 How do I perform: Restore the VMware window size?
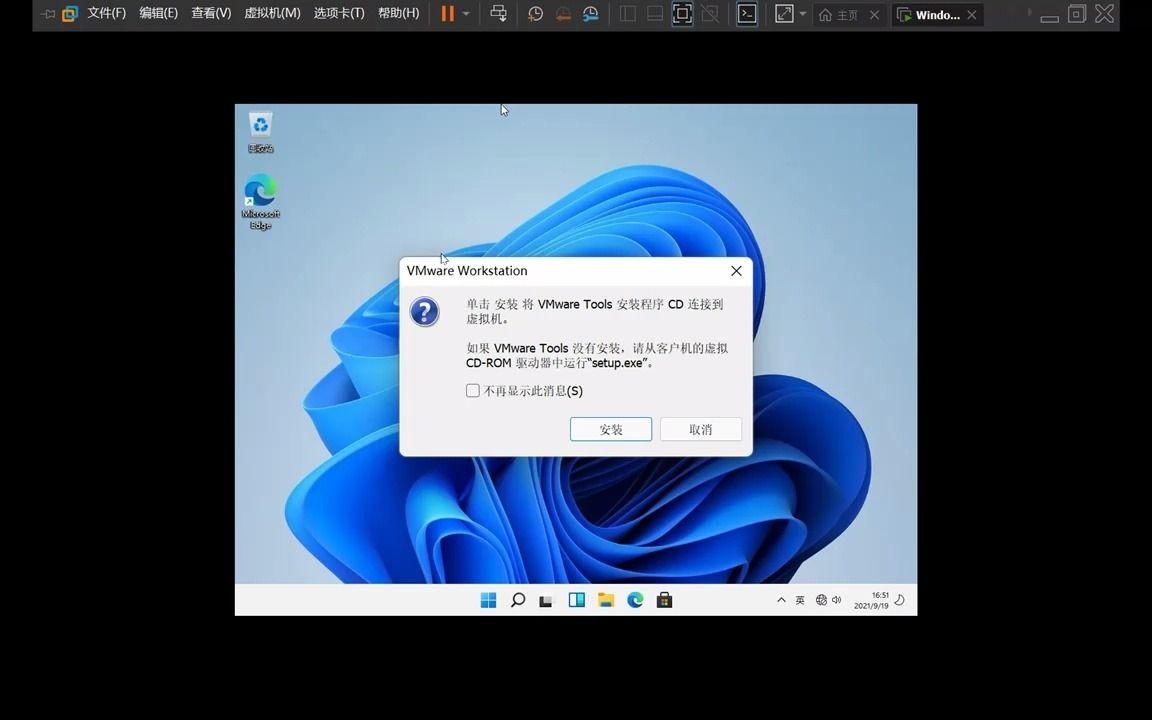pos(1077,13)
